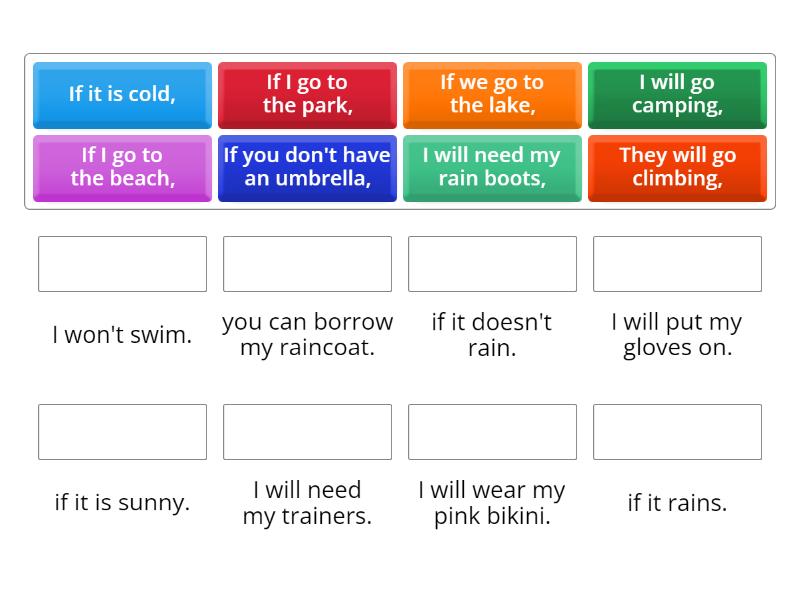The width and height of the screenshot is (800, 600).
Task: Select the empty slot above "I will put my gloves on."
Action: [x=677, y=264]
